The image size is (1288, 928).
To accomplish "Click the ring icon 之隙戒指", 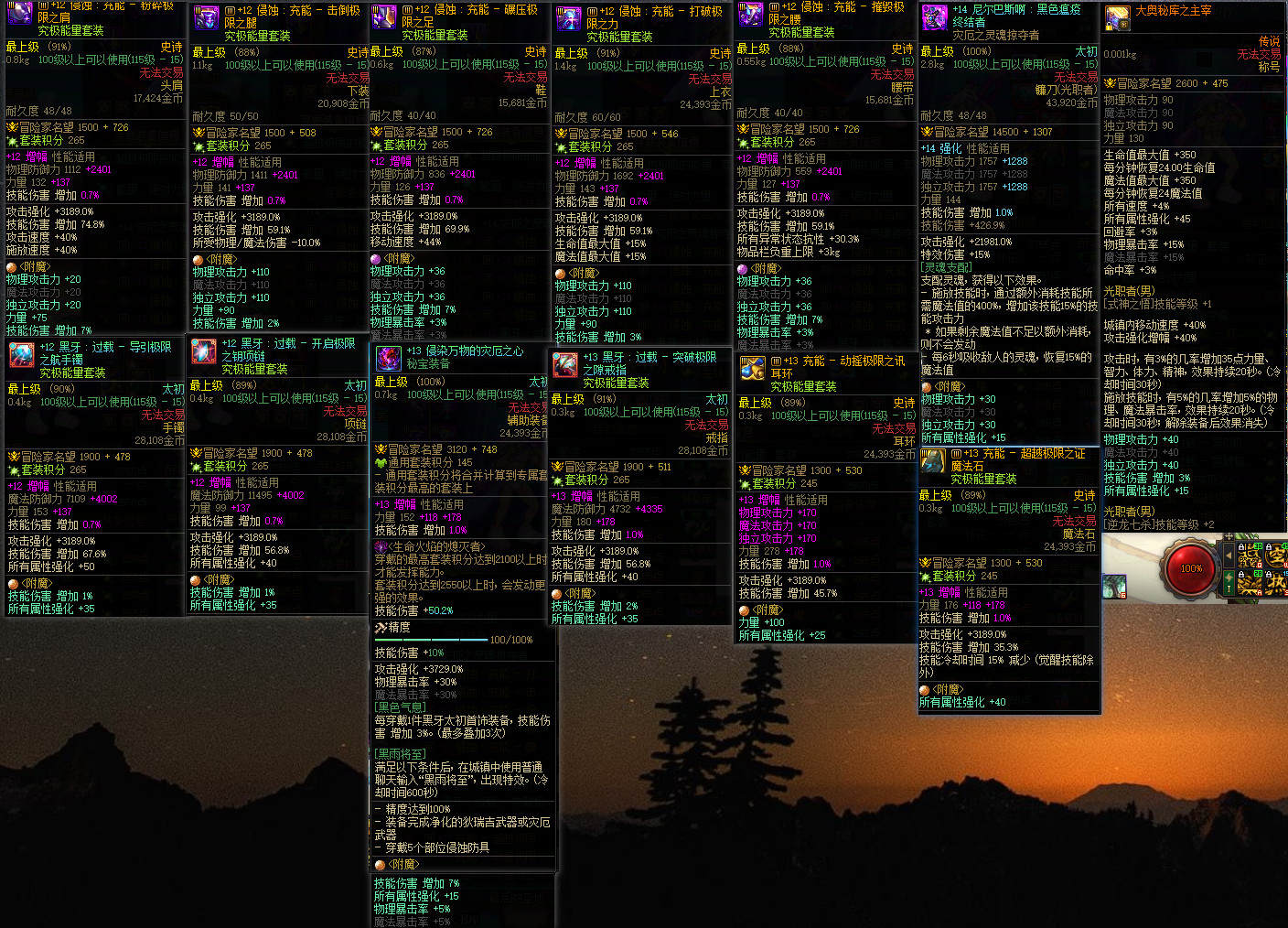I will (565, 363).
